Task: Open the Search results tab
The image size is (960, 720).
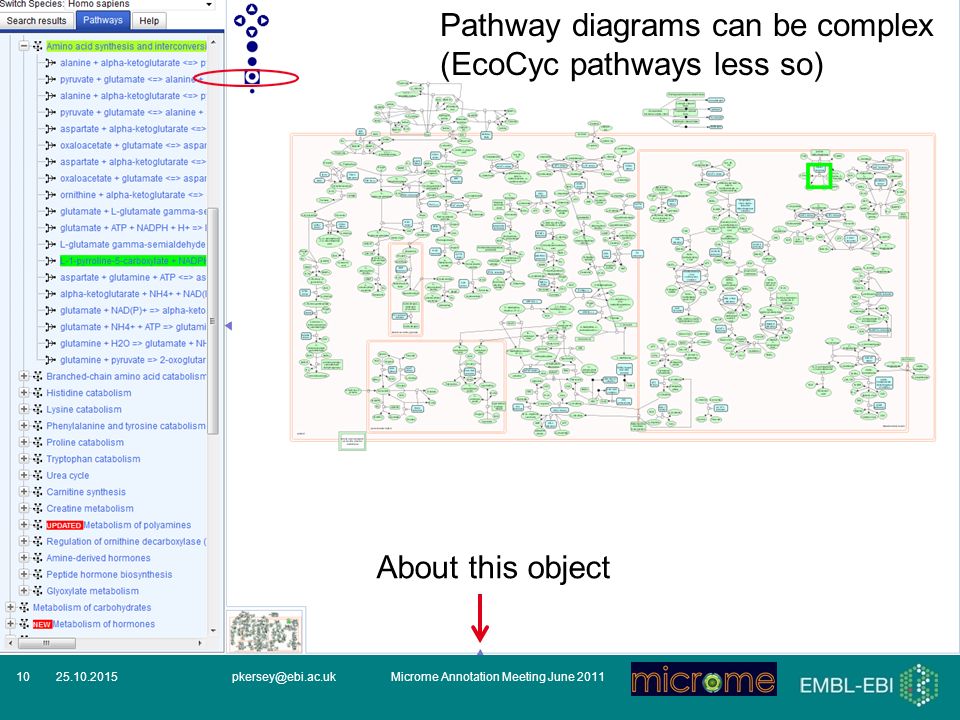Action: click(37, 20)
